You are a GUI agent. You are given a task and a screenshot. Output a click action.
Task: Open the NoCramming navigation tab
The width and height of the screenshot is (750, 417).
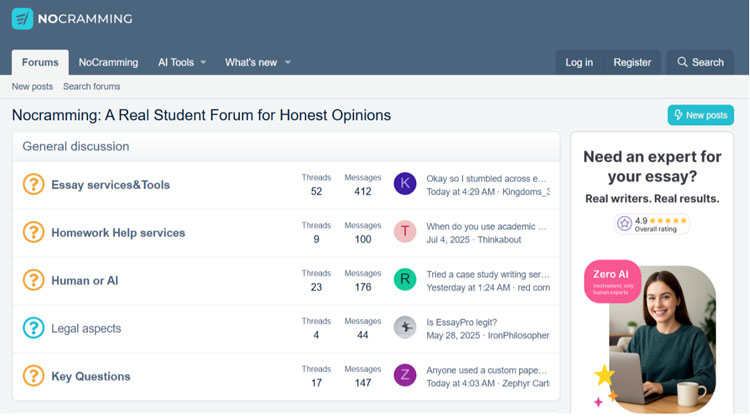(x=108, y=62)
